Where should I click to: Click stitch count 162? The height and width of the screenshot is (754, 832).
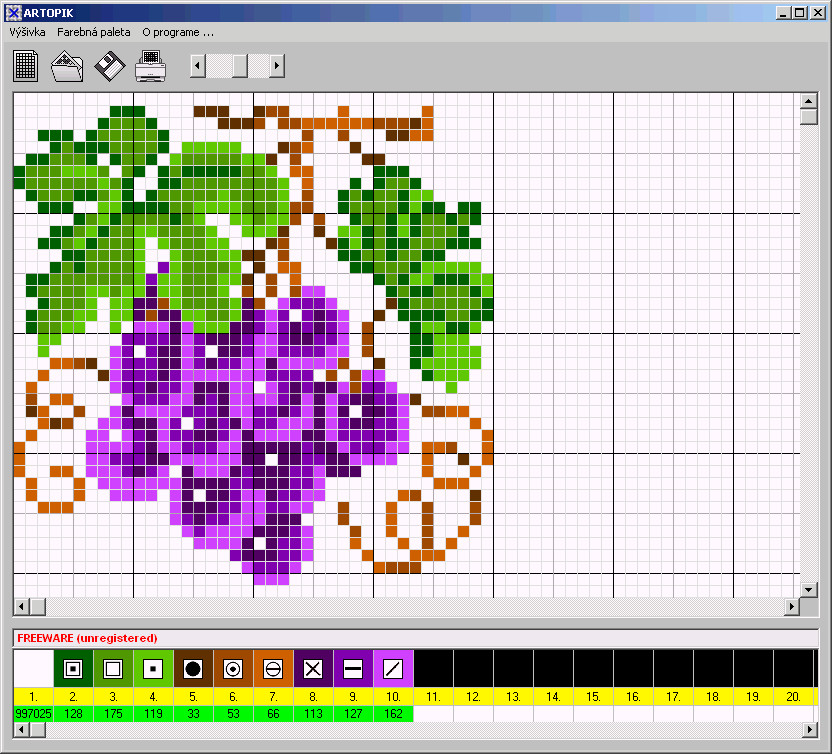393,714
